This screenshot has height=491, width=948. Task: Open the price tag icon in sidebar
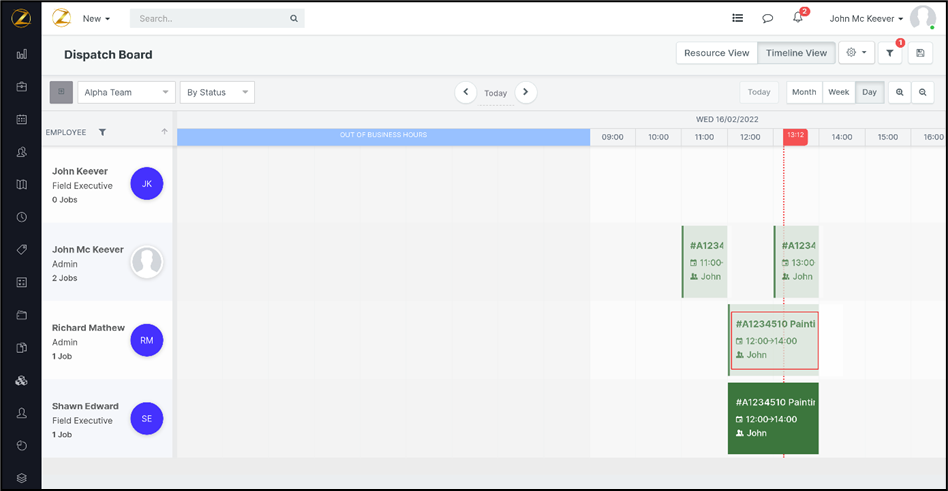click(22, 250)
